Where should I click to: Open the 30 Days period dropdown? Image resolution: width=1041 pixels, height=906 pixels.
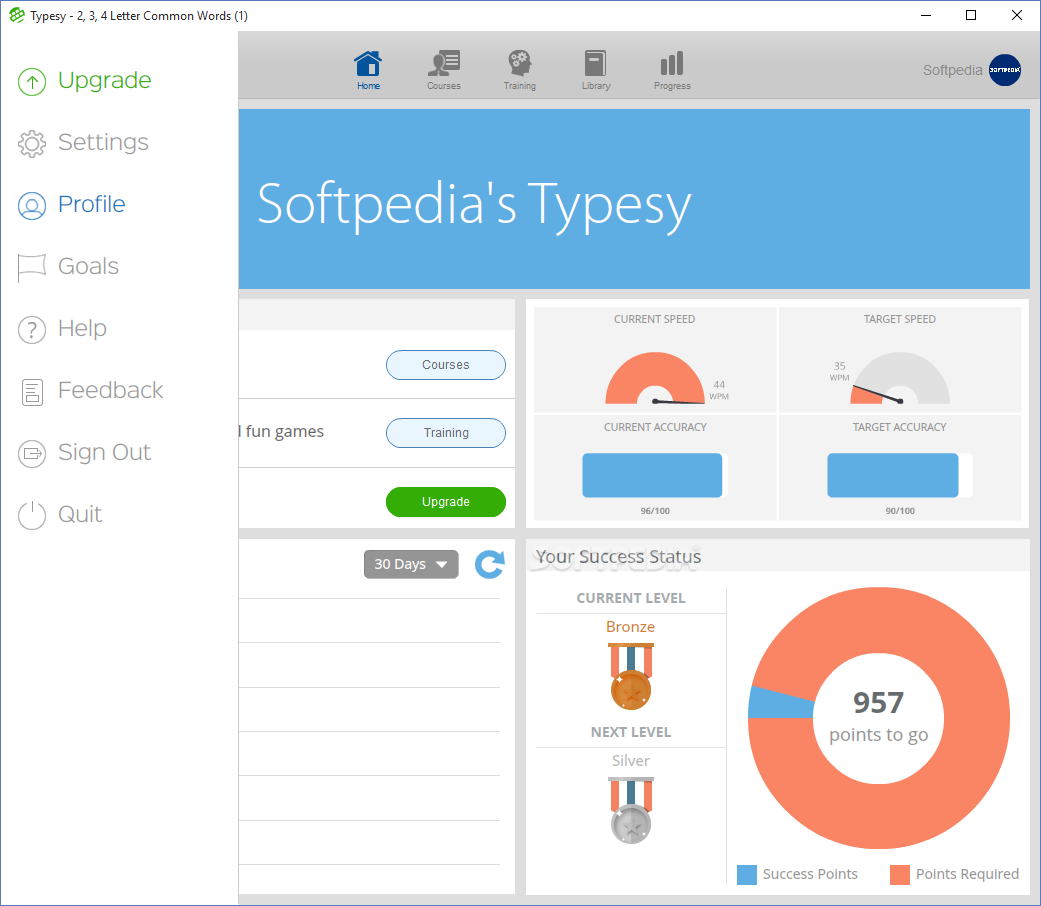[411, 564]
